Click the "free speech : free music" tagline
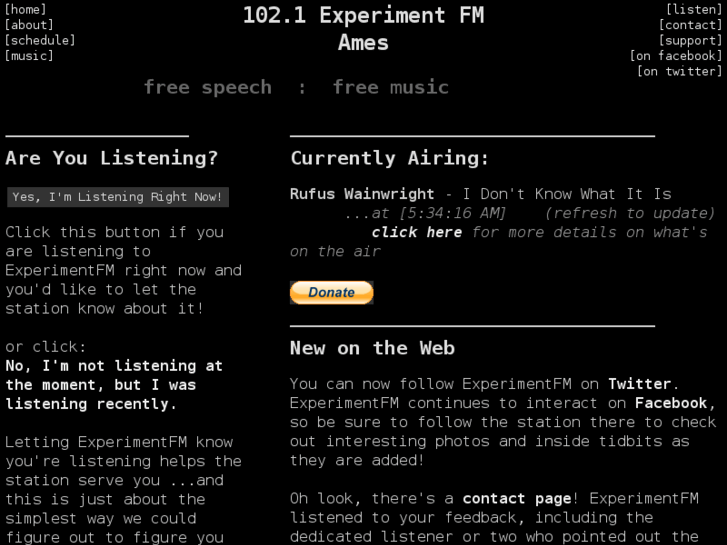This screenshot has width=727, height=545. click(296, 87)
